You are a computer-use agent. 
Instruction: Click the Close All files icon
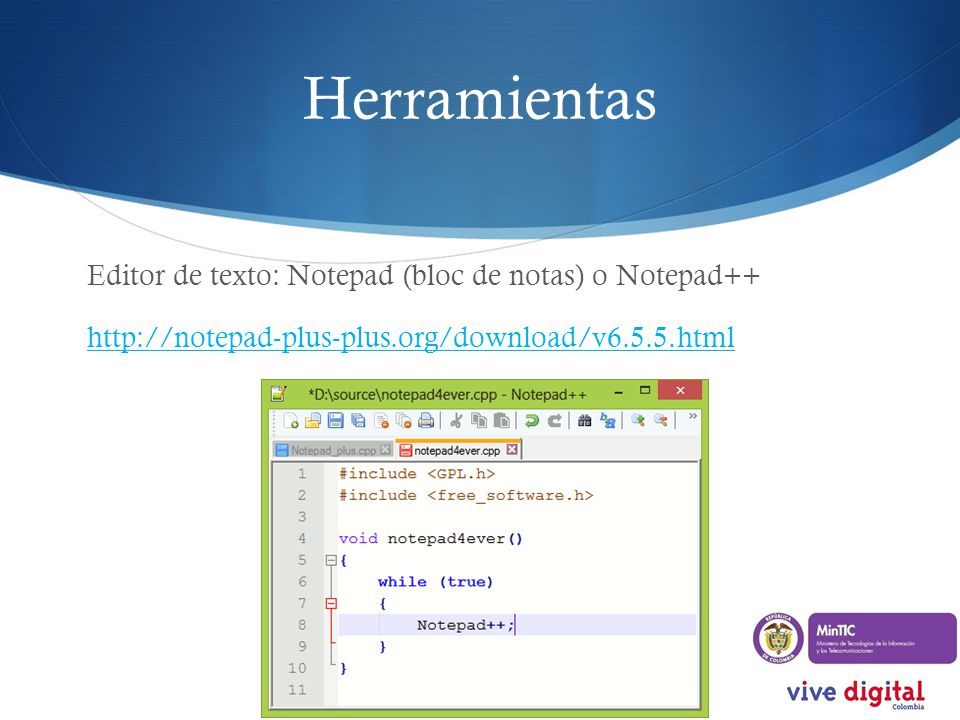pos(403,421)
